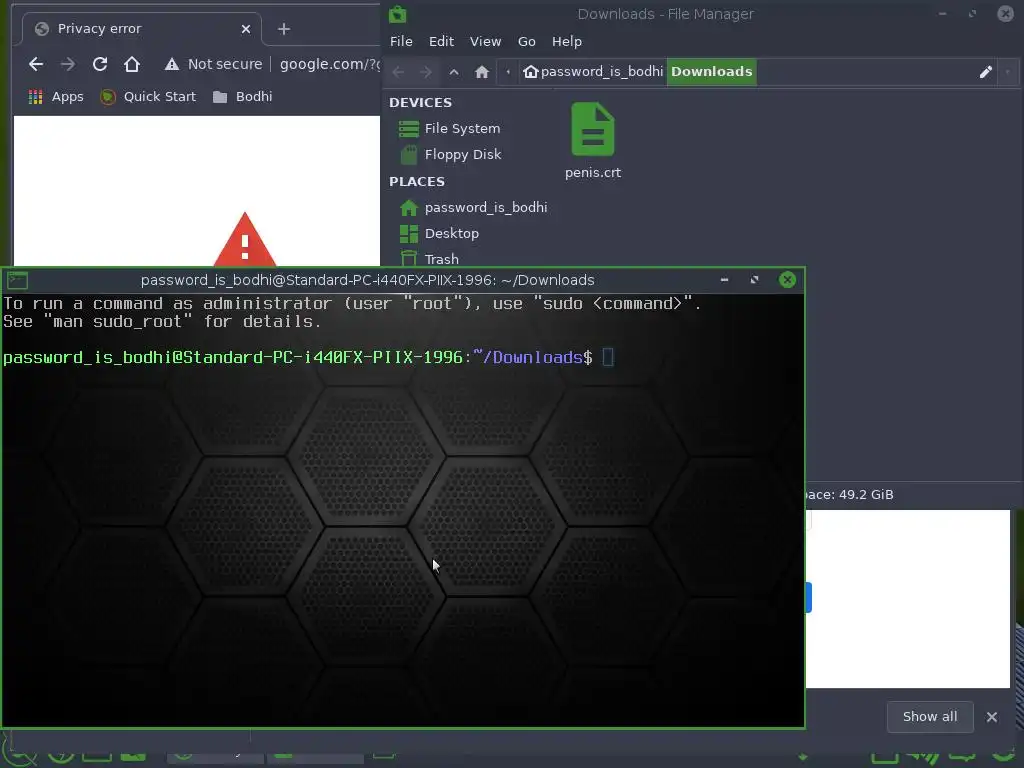The image size is (1024, 768).
Task: Close the terminal window
Action: coord(788,280)
